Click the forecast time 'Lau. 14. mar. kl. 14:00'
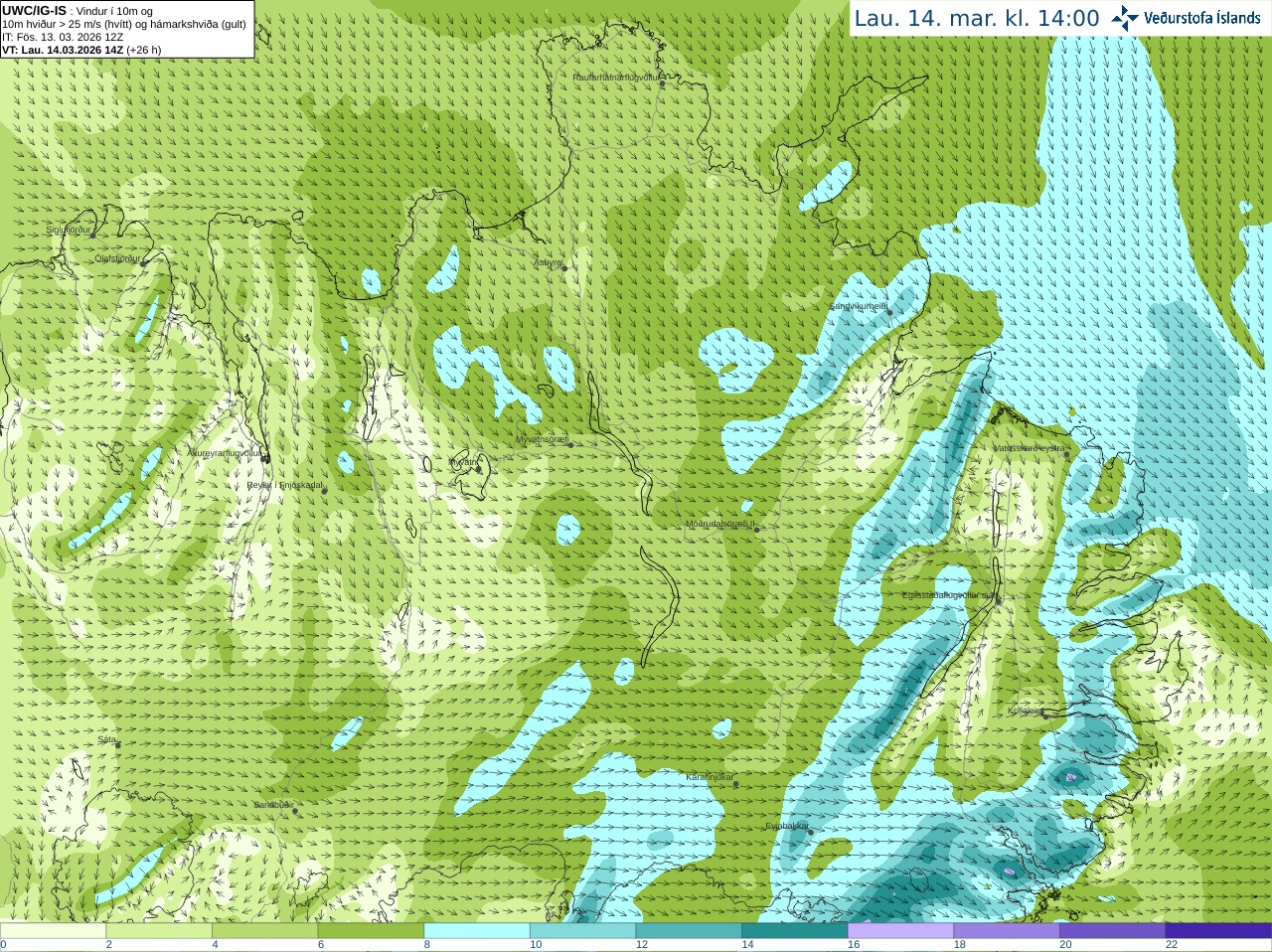Image resolution: width=1272 pixels, height=952 pixels. tap(977, 18)
